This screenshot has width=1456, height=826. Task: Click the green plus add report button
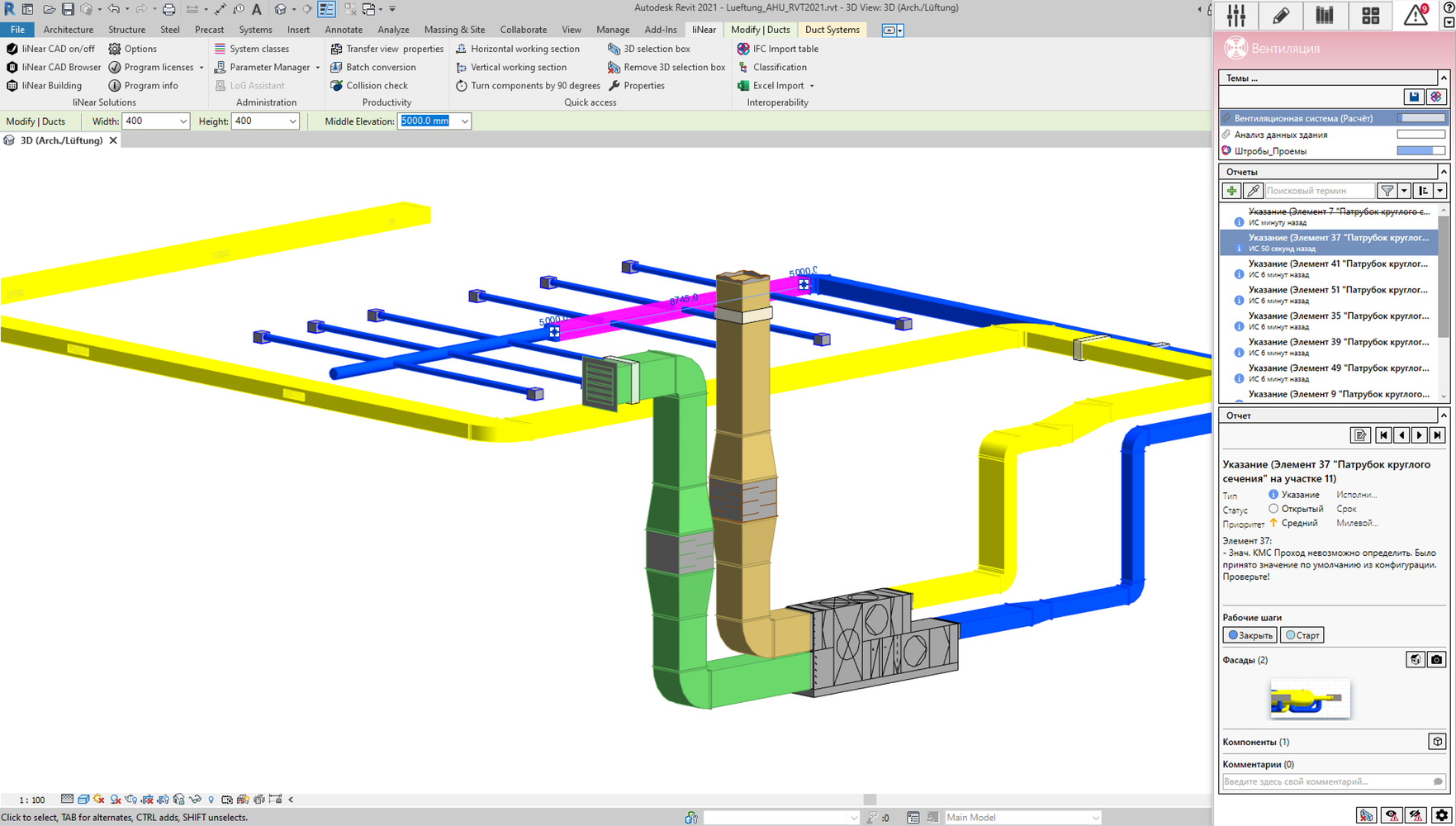point(1231,191)
